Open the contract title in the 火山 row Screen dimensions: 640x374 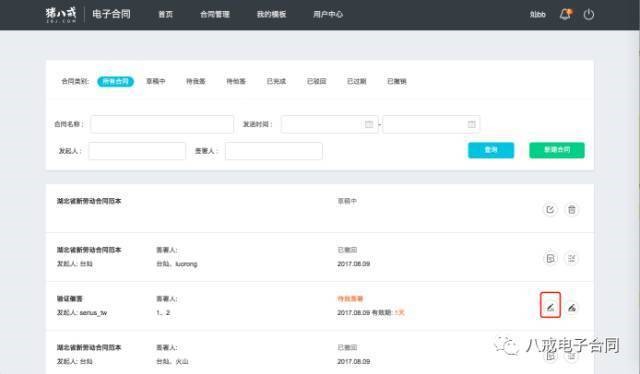89,347
